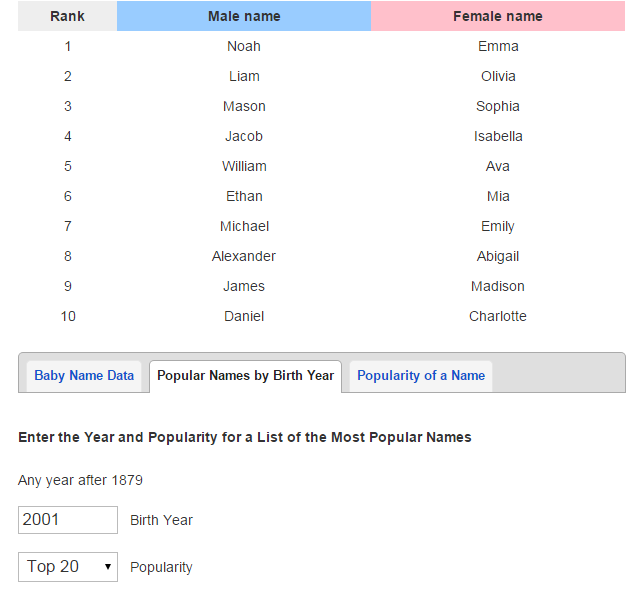The image size is (640, 604).
Task: Open the Baby Name Data tab
Action: click(84, 376)
